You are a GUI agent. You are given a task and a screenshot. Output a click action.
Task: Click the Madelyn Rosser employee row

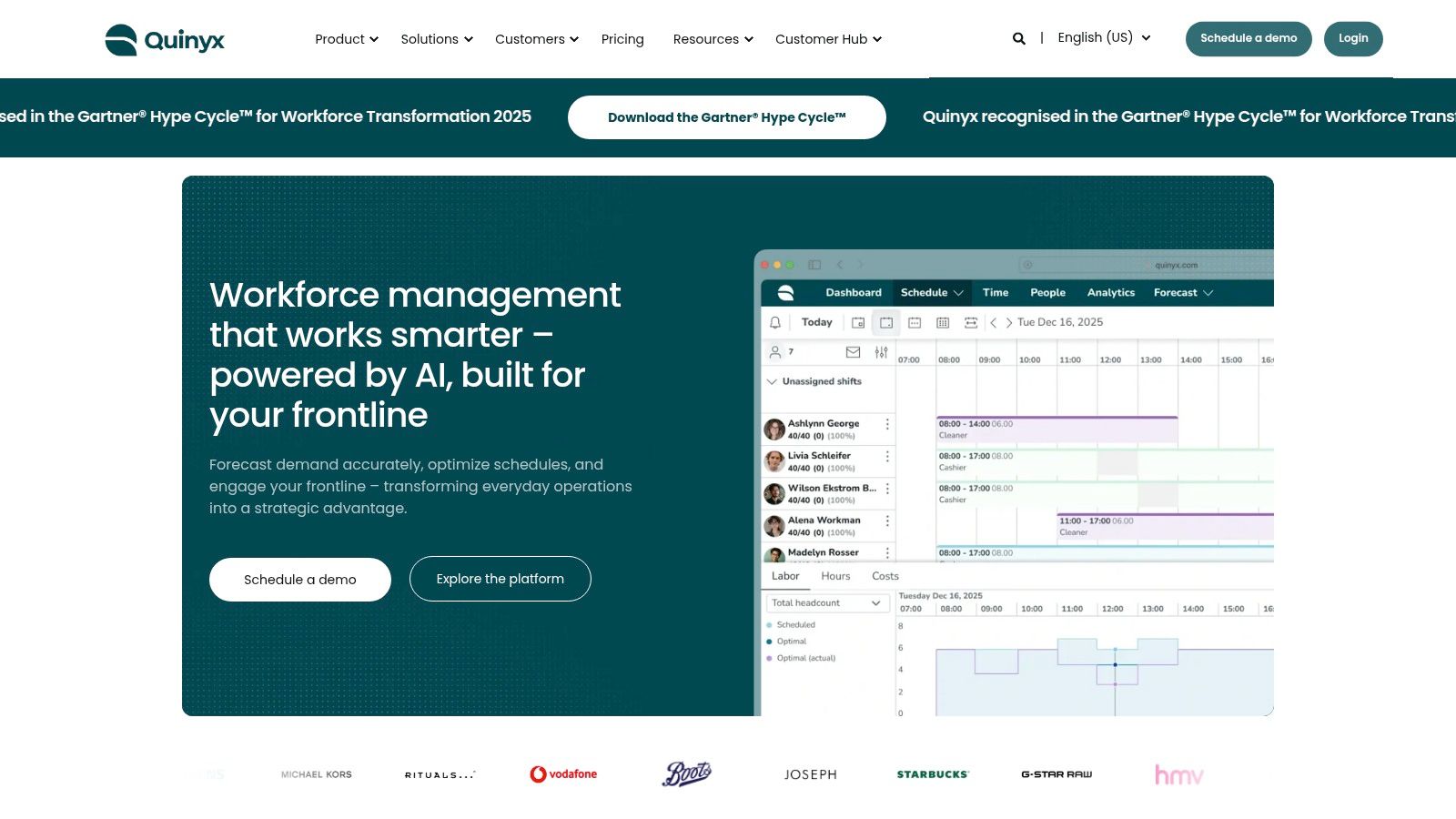point(827,553)
